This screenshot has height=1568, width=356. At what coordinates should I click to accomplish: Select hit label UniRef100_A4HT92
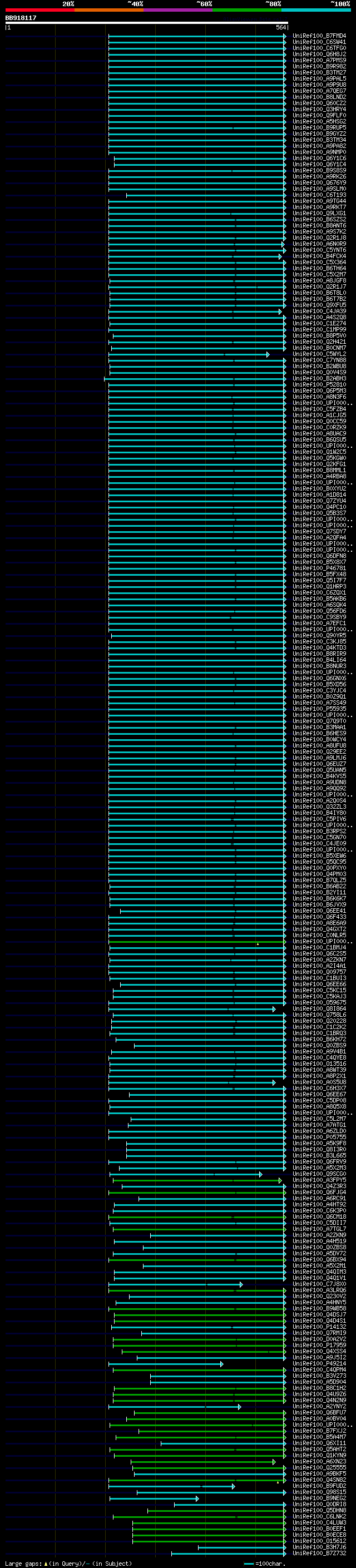[x=319, y=1204]
